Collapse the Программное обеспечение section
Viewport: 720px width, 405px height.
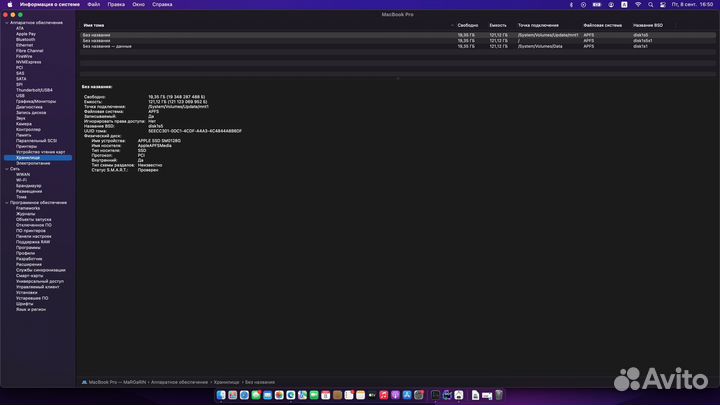coord(6,203)
